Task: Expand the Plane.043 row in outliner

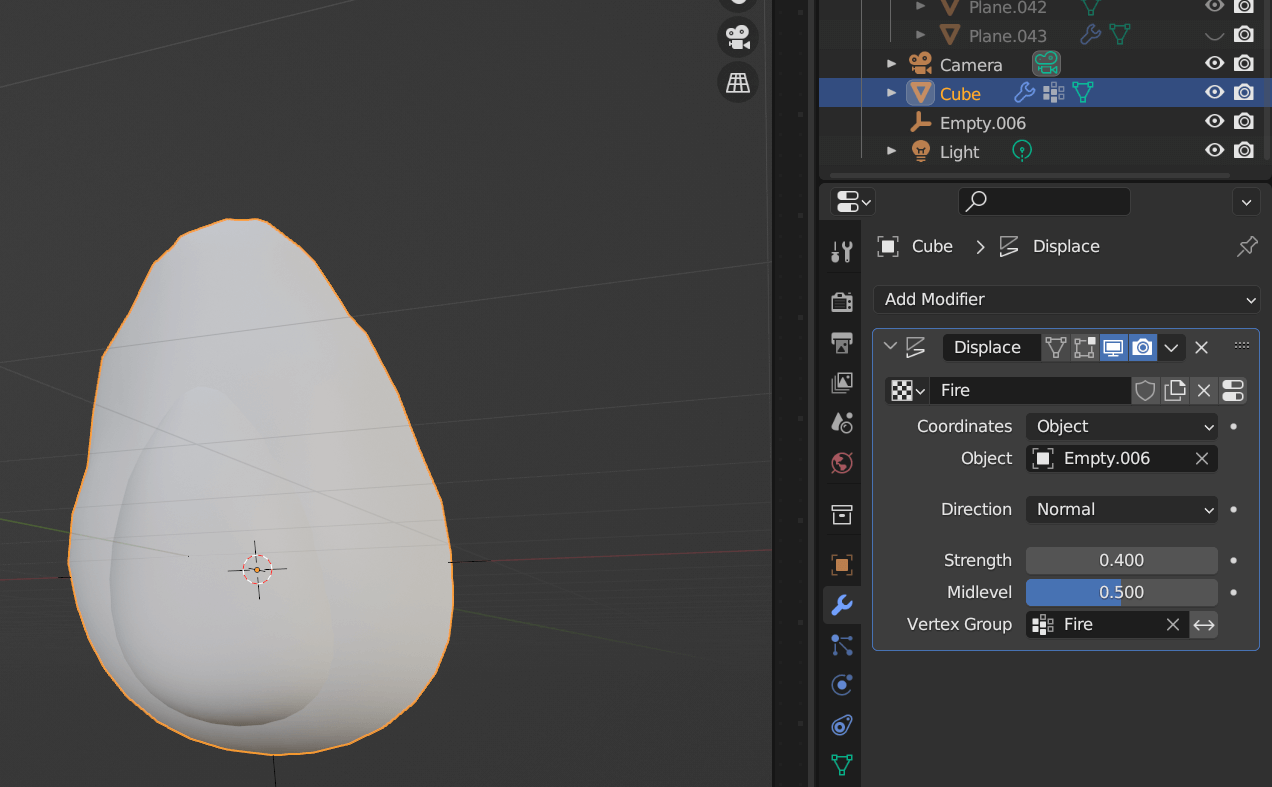Action: [x=921, y=35]
